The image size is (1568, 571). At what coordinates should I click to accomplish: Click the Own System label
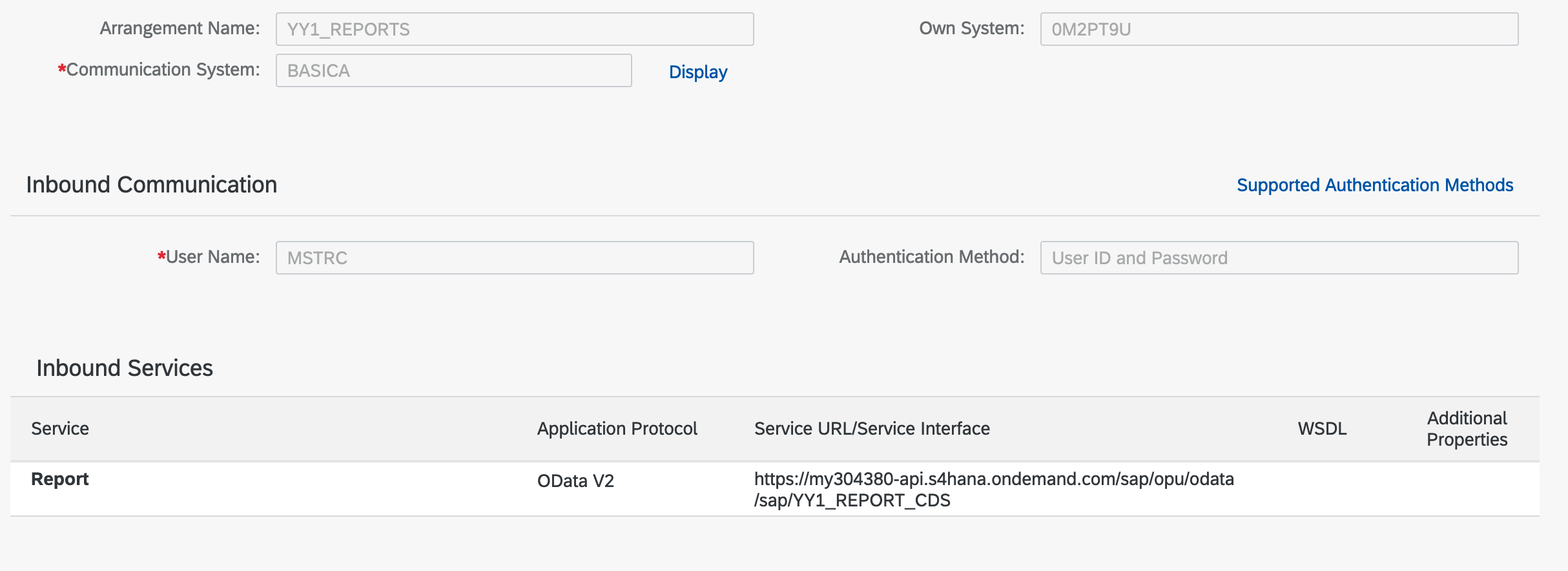coord(971,28)
